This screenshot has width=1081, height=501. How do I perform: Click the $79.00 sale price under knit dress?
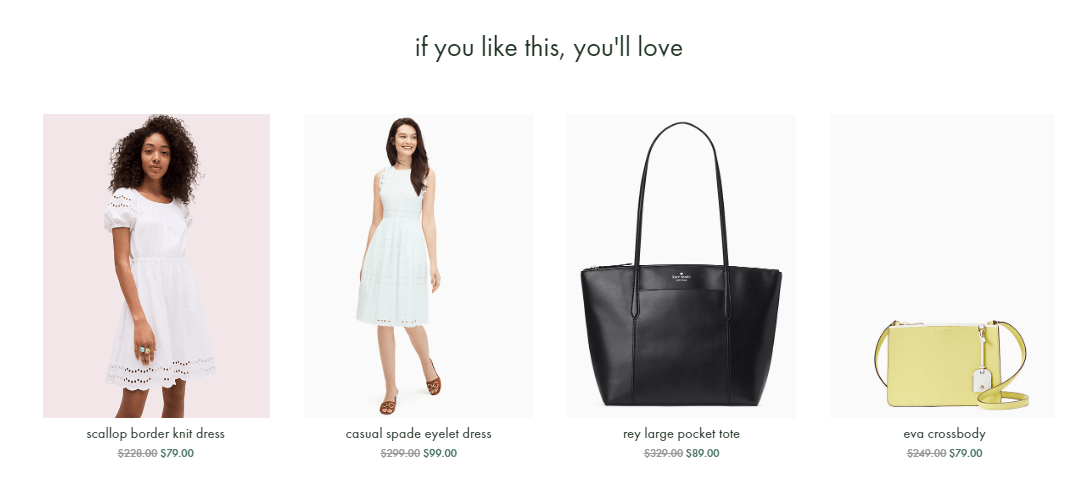tap(177, 453)
